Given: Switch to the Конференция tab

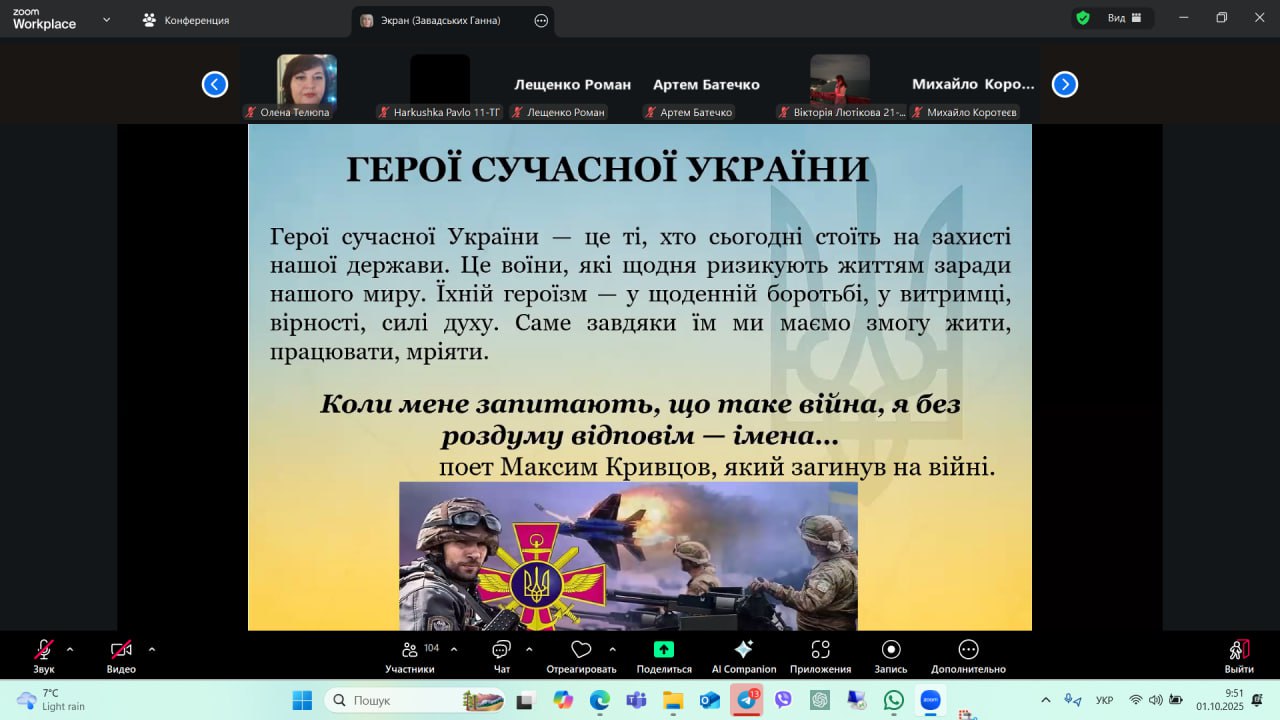Looking at the screenshot, I should click(186, 20).
